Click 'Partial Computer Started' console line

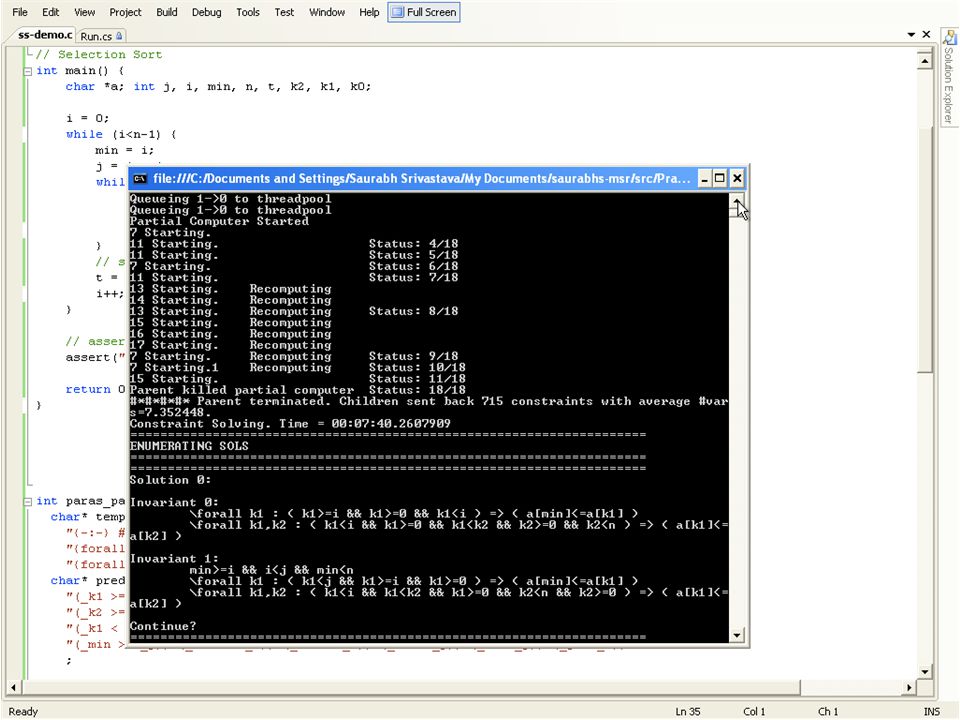(x=219, y=221)
